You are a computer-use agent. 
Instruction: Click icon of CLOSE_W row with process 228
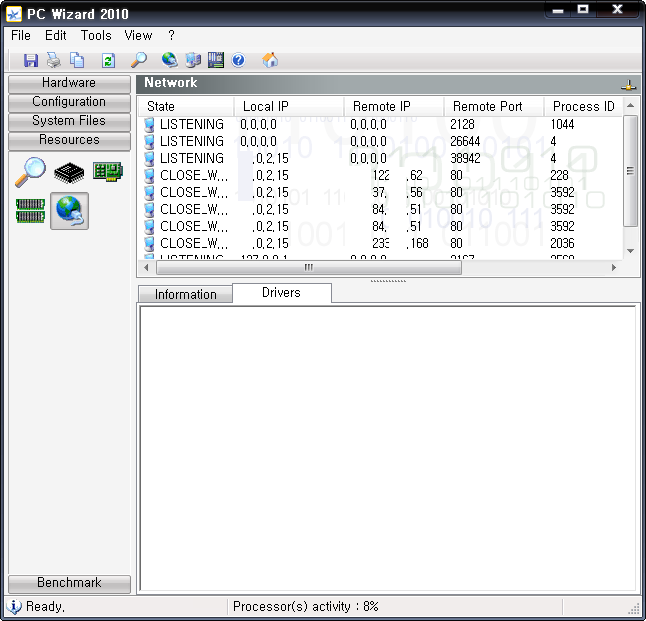150,176
